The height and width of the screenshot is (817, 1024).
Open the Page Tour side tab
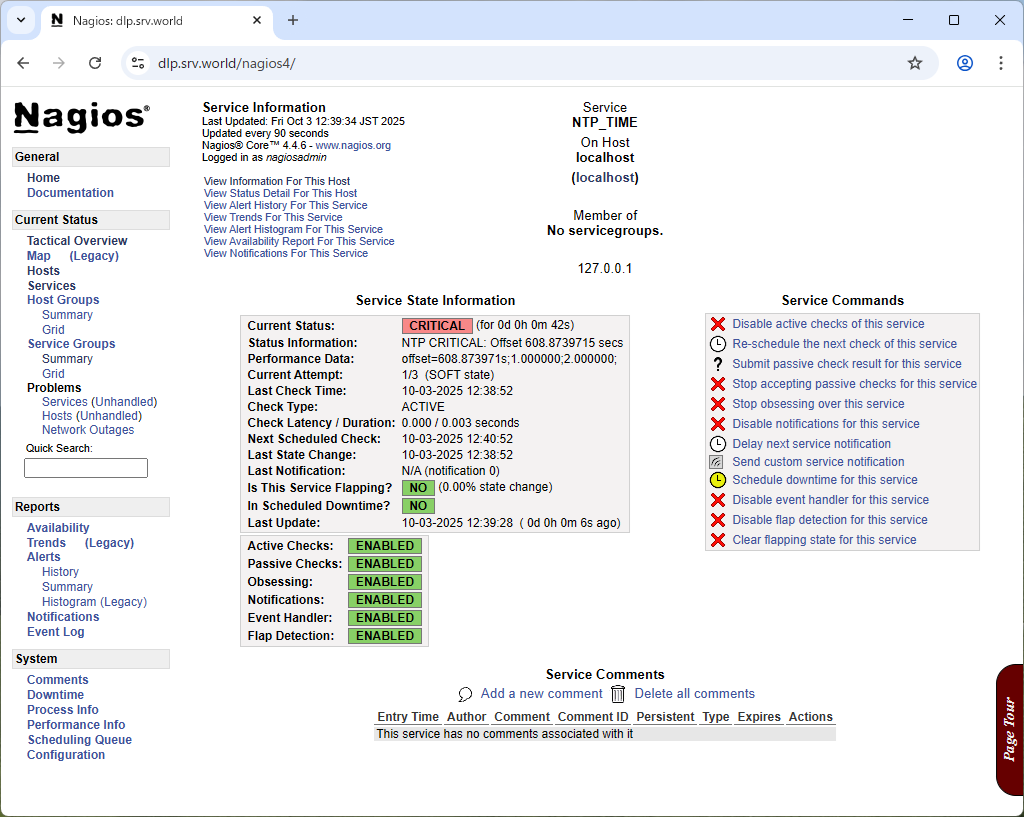point(1010,729)
